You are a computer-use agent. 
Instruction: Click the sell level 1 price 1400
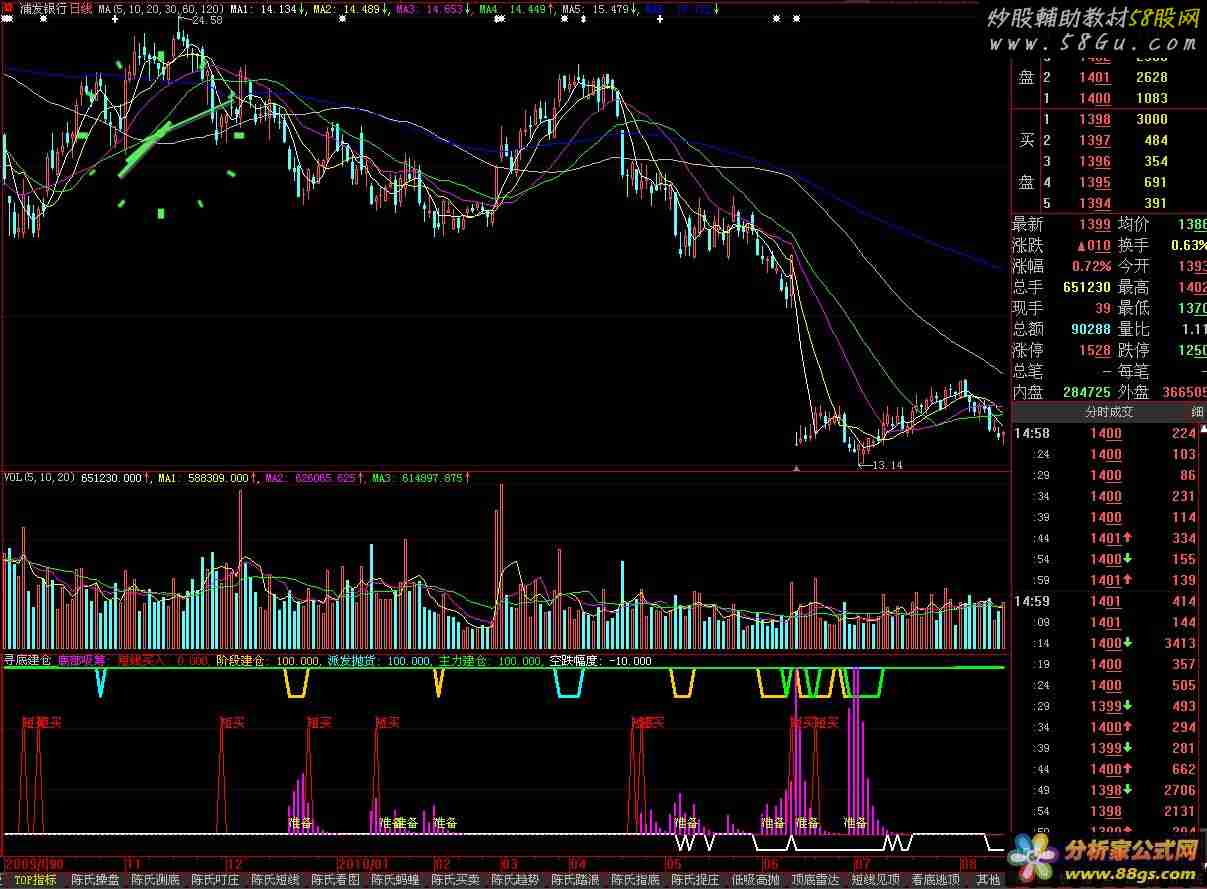[1095, 98]
